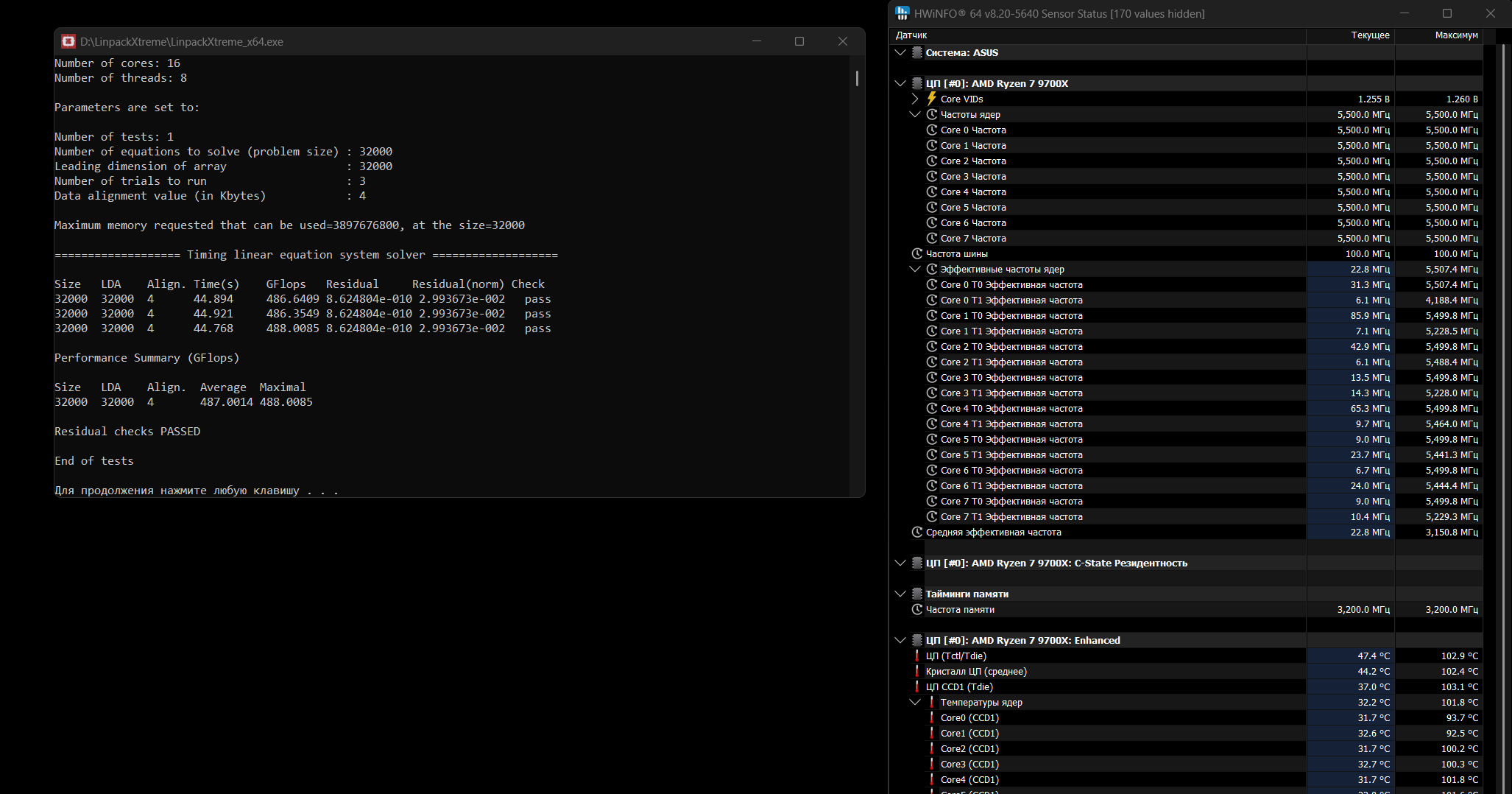Click the maximum Core VIDs value 1.260 В
Screen dimensions: 1512x794
(1462, 99)
